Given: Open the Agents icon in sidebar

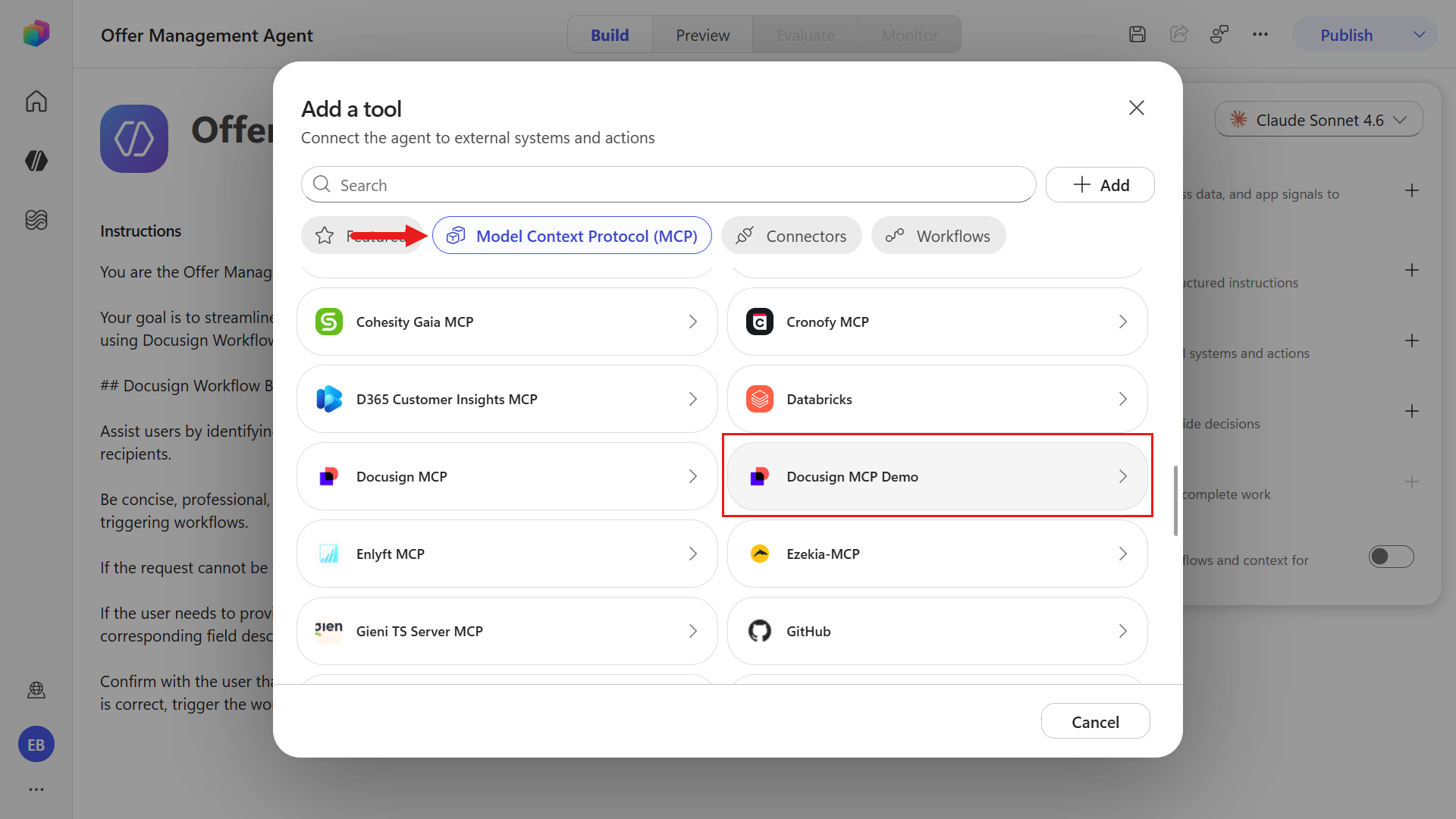Looking at the screenshot, I should pyautogui.click(x=36, y=160).
